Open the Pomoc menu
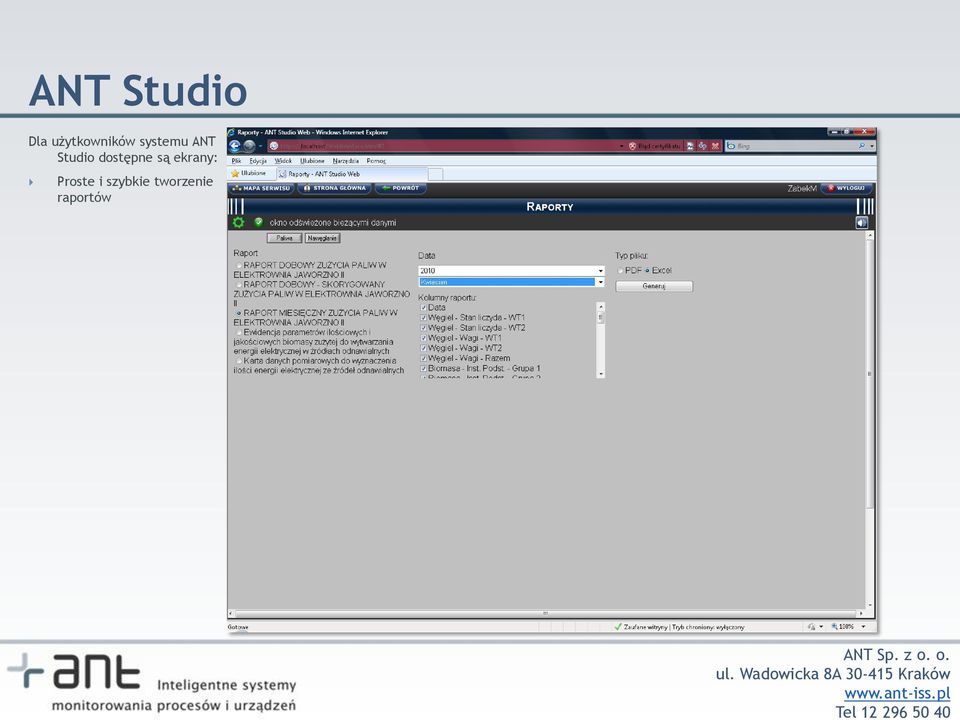The image size is (960, 720). (376, 161)
